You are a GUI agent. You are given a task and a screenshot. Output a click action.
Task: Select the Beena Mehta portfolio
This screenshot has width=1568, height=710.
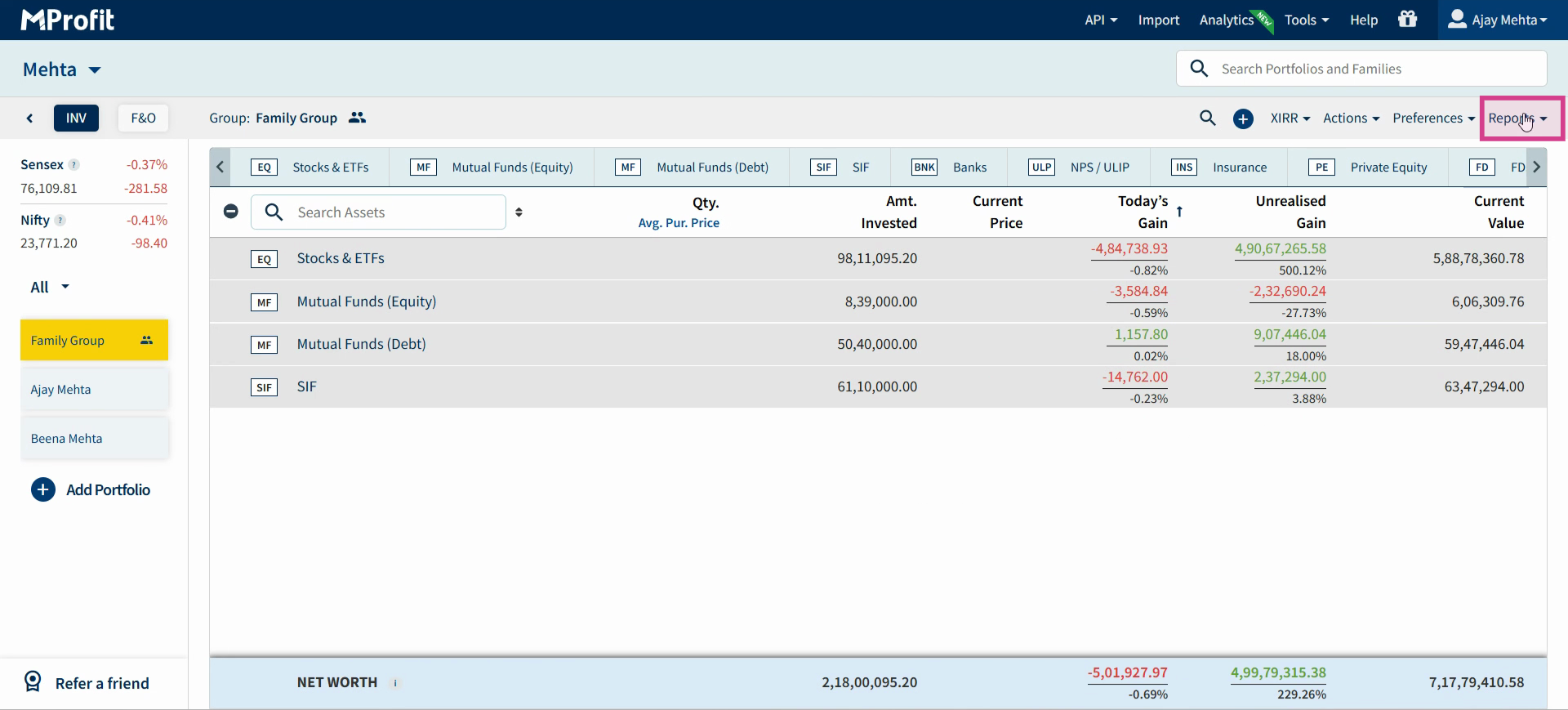click(x=94, y=438)
